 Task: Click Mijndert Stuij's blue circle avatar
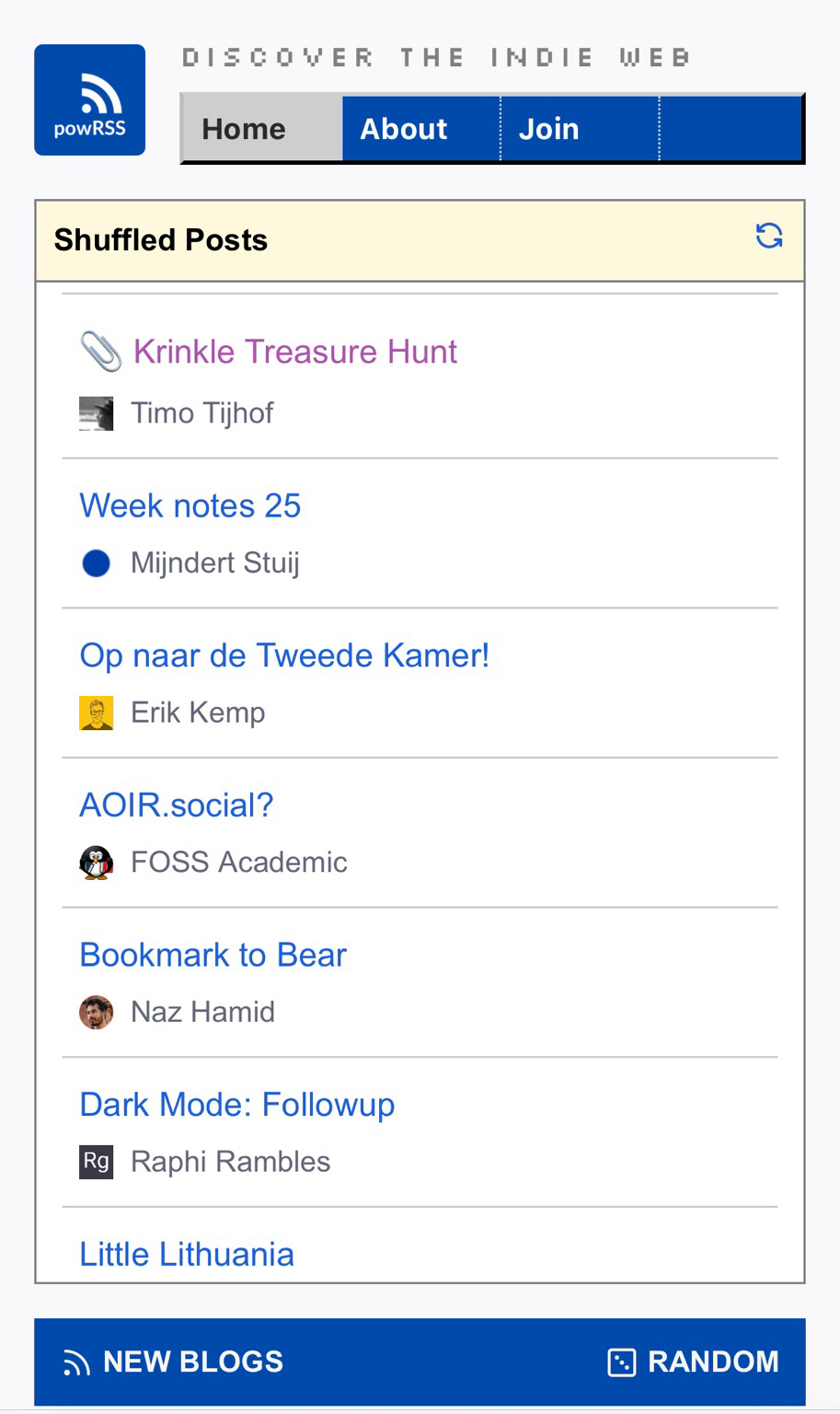tap(97, 563)
